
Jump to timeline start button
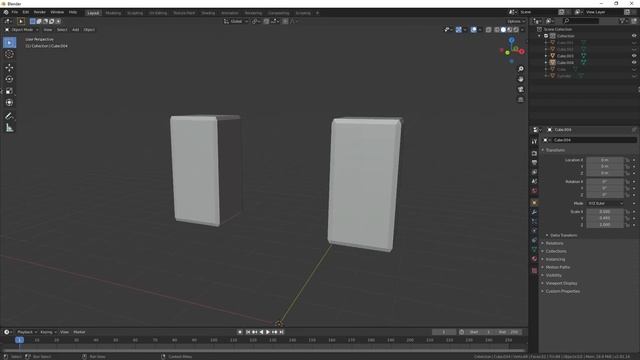coord(248,332)
